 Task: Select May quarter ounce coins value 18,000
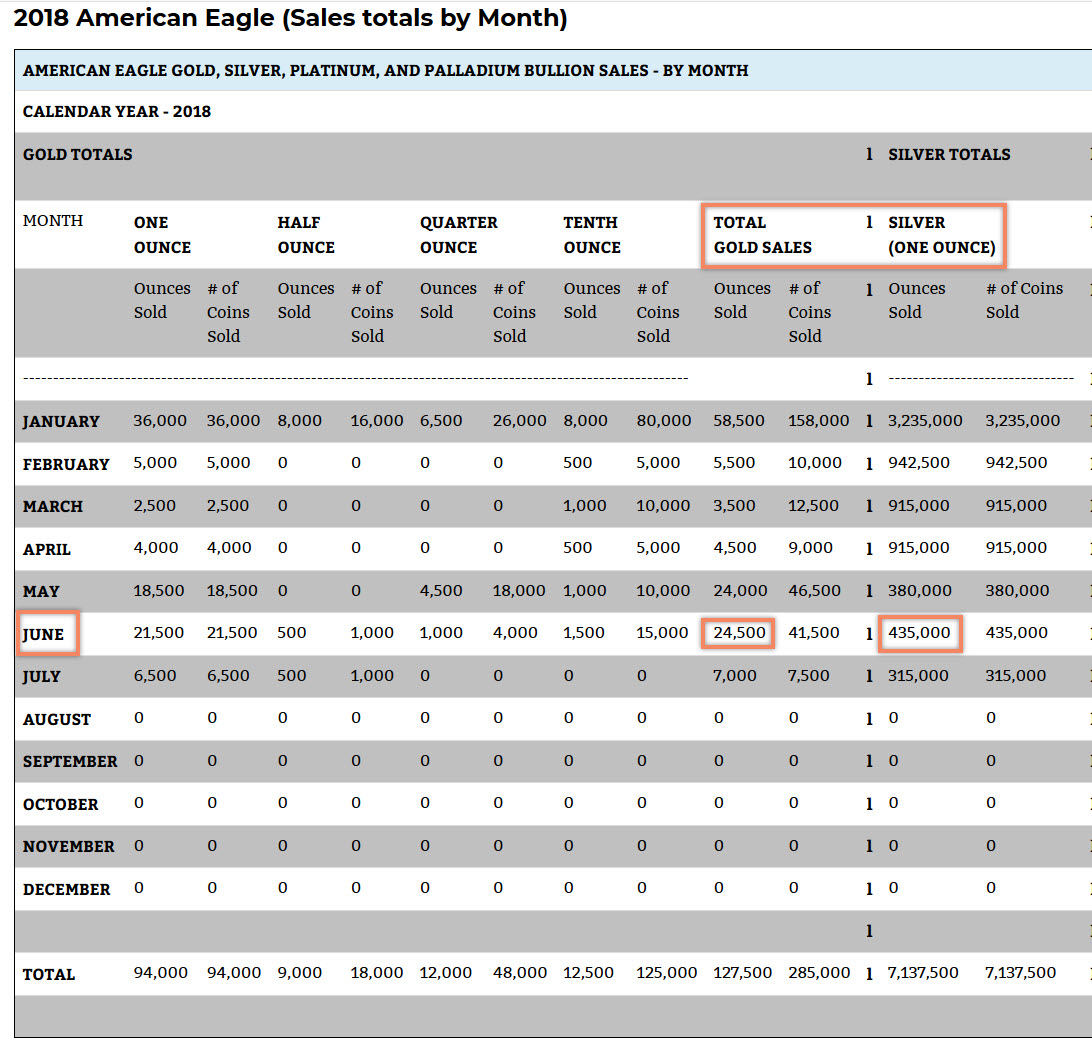519,591
